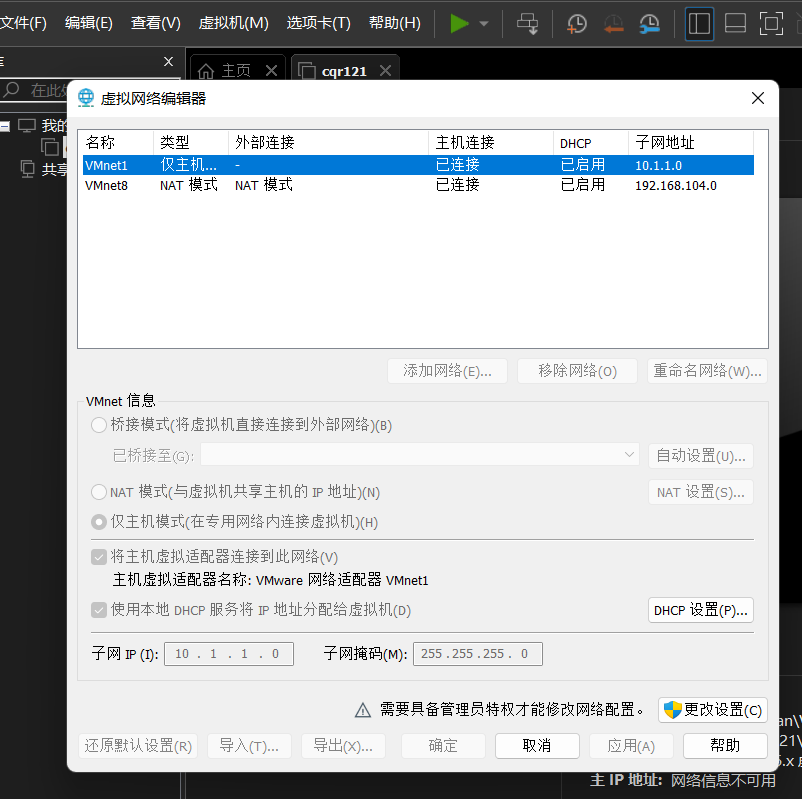Click the 帮助 button in dialog

tap(725, 746)
